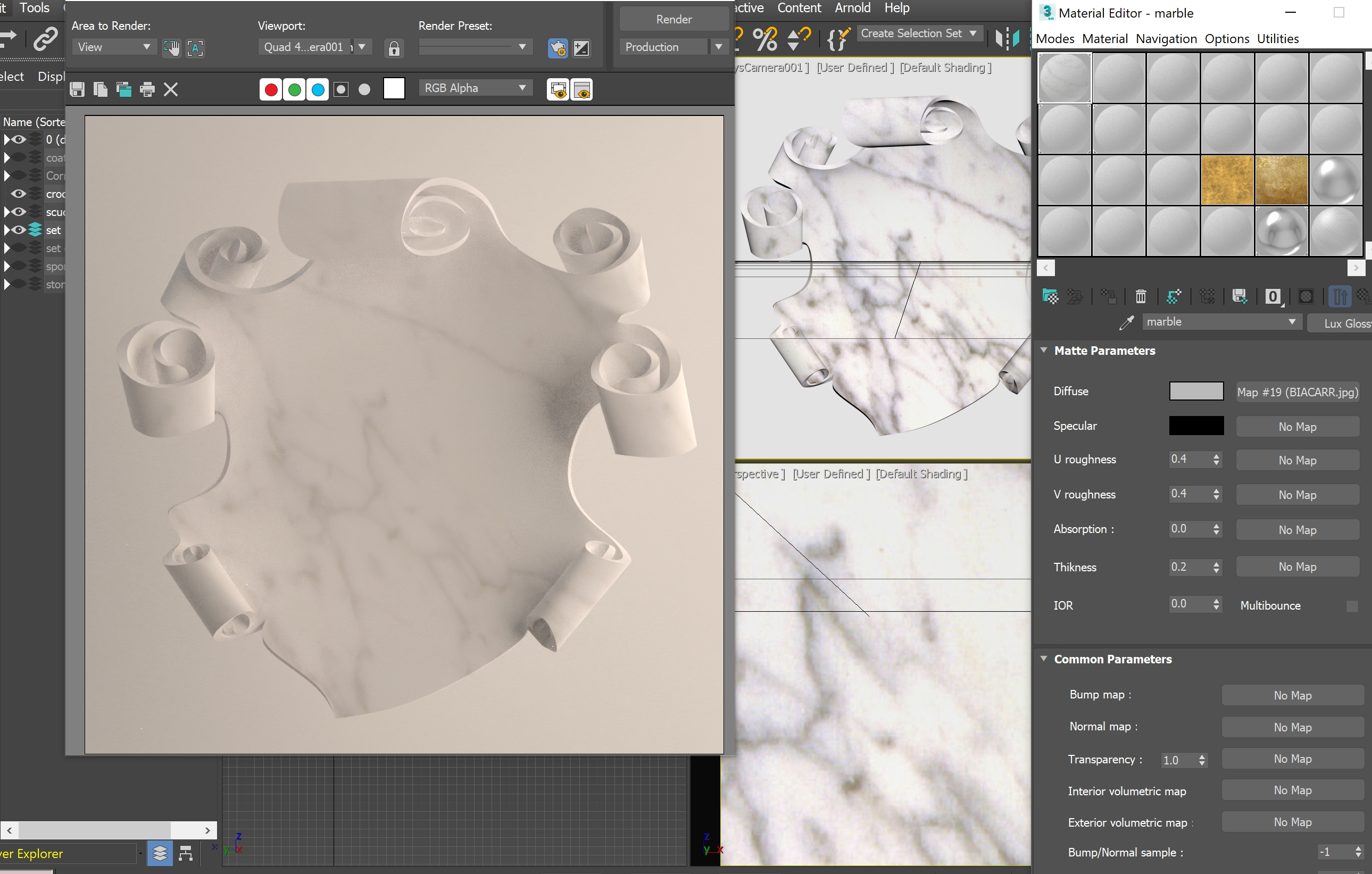
Task: Click the Save Image icon in render window
Action: click(x=78, y=89)
